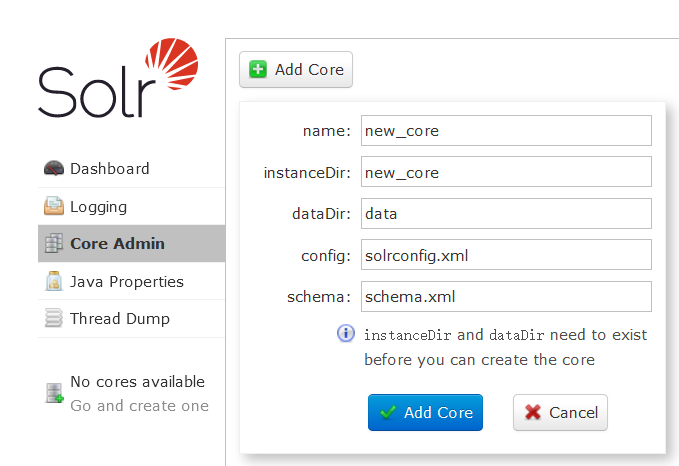
Task: Select the schema input field
Action: tap(506, 297)
